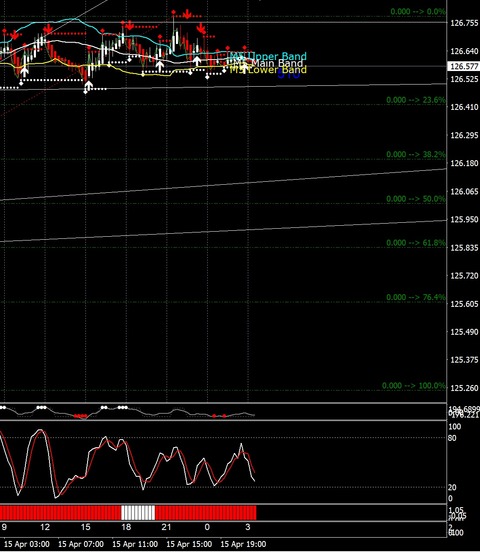Screen dimensions: 480x552
Task: Click the 126.640 price axis label
Action: (464, 51)
